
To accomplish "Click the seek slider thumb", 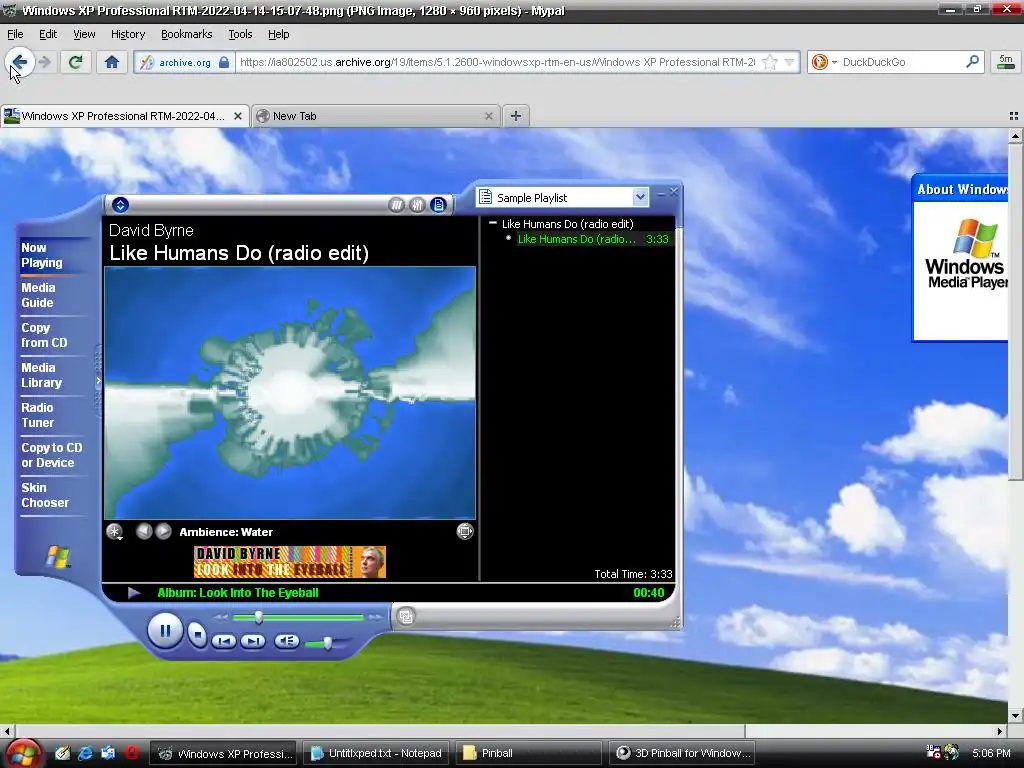I will [259, 617].
